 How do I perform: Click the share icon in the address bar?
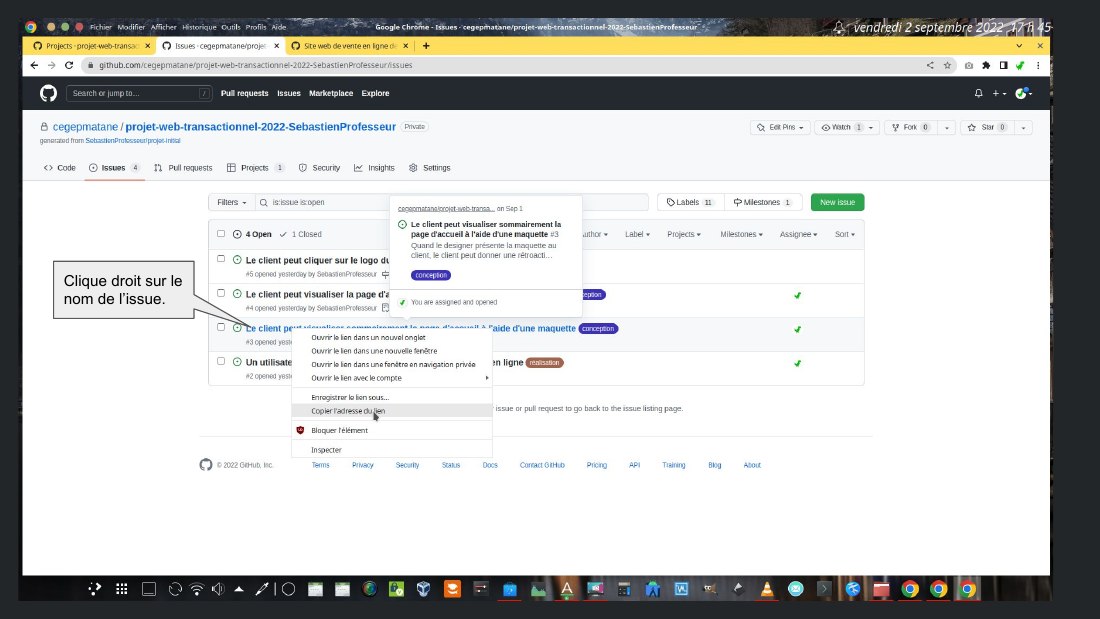(x=930, y=65)
